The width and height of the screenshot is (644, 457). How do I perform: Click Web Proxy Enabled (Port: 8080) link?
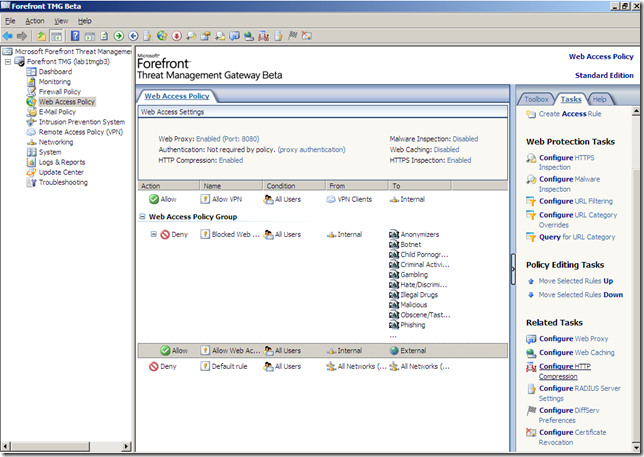click(x=228, y=139)
